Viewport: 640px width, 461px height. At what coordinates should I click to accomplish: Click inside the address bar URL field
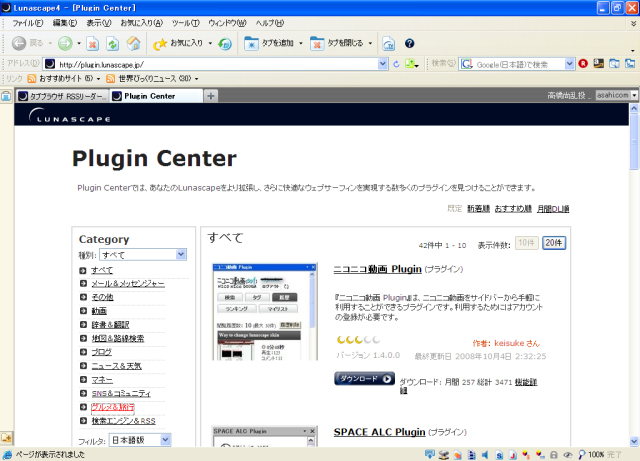point(211,64)
